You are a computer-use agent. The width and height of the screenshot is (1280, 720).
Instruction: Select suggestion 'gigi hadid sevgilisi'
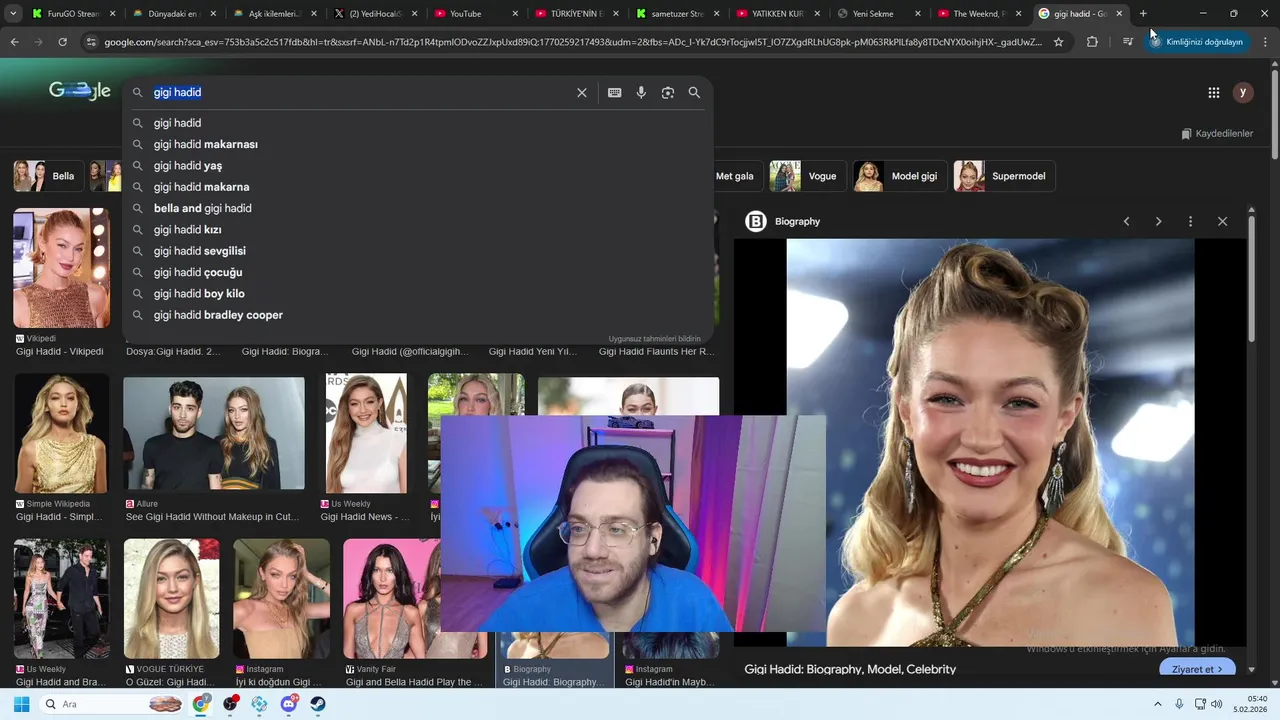pyautogui.click(x=418, y=251)
